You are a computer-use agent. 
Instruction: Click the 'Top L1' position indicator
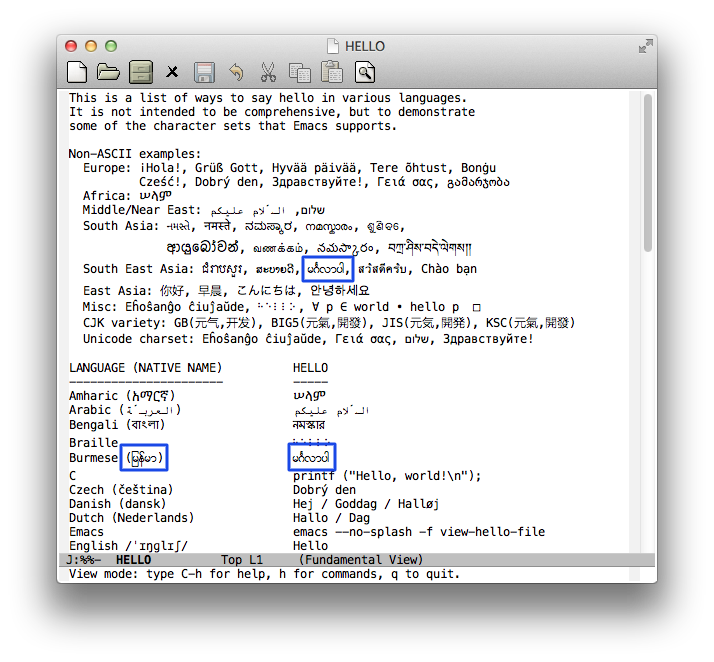(242, 560)
